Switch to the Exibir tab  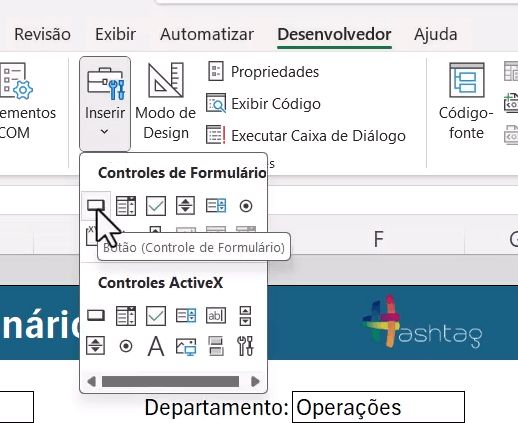coord(115,34)
